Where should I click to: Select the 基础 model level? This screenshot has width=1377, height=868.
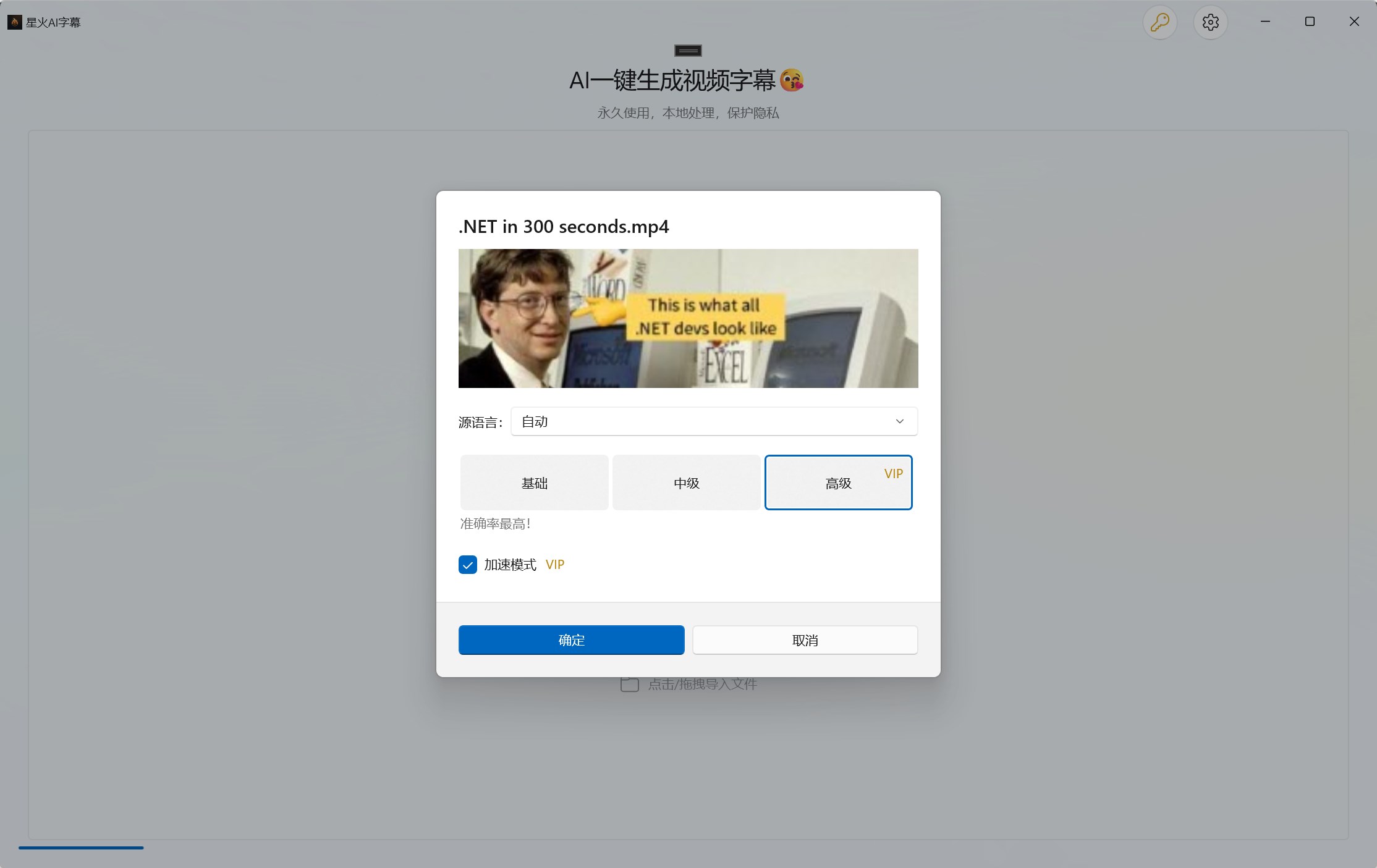point(535,482)
